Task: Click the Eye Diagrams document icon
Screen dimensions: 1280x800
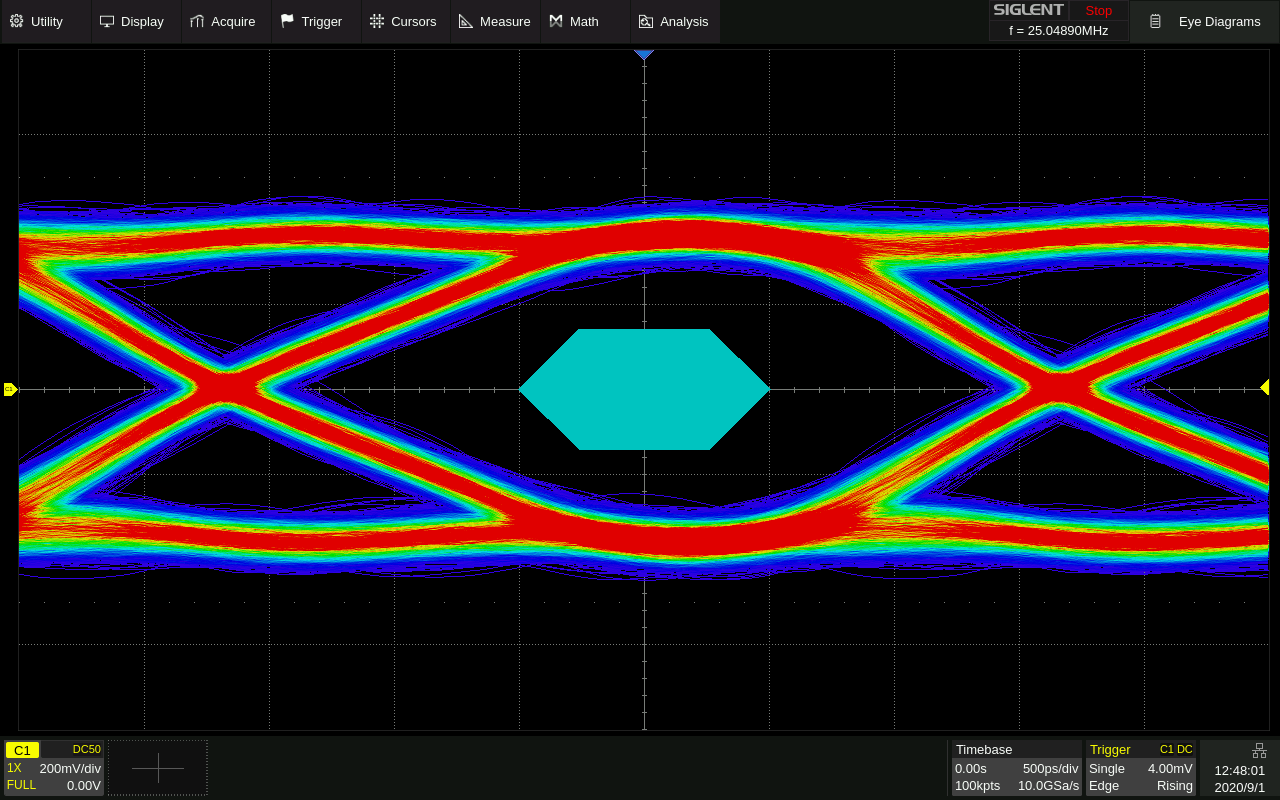Action: (x=1155, y=21)
